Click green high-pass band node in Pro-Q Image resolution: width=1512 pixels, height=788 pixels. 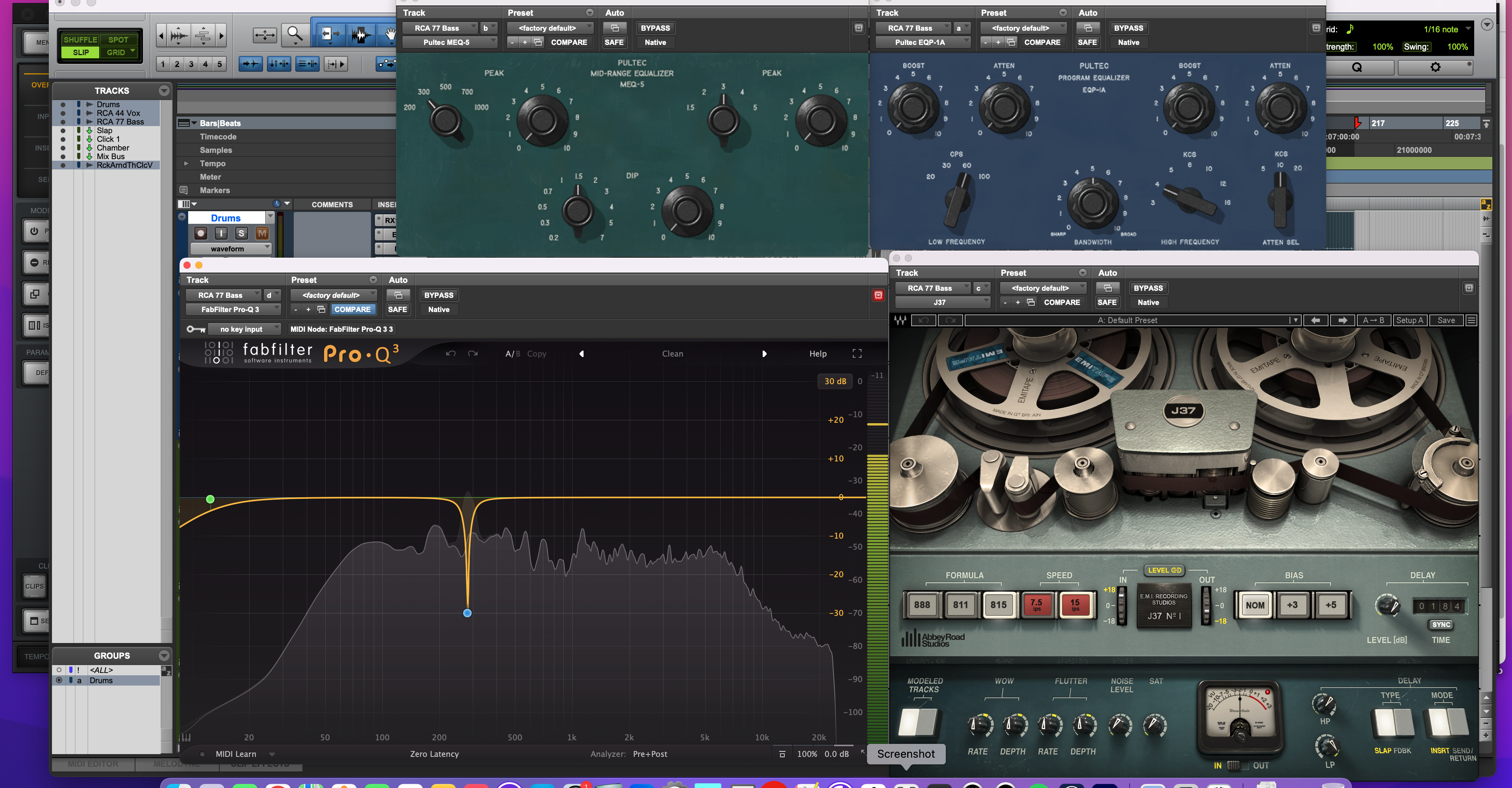tap(210, 499)
